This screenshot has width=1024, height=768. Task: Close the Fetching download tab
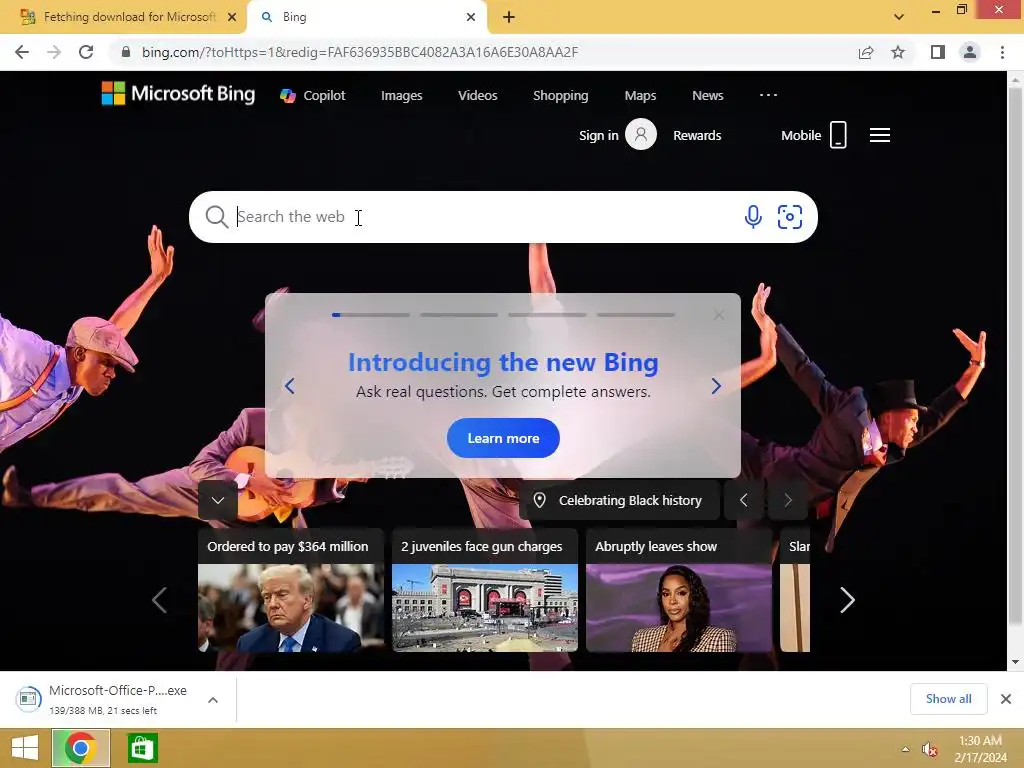click(x=232, y=17)
